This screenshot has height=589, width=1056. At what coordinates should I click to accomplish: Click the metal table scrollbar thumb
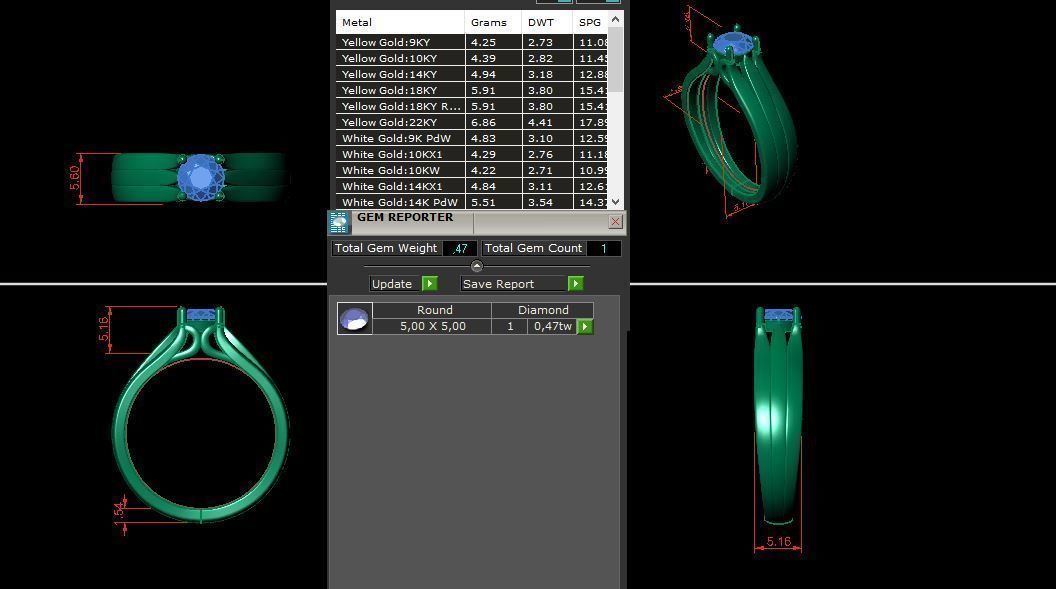tap(616, 59)
